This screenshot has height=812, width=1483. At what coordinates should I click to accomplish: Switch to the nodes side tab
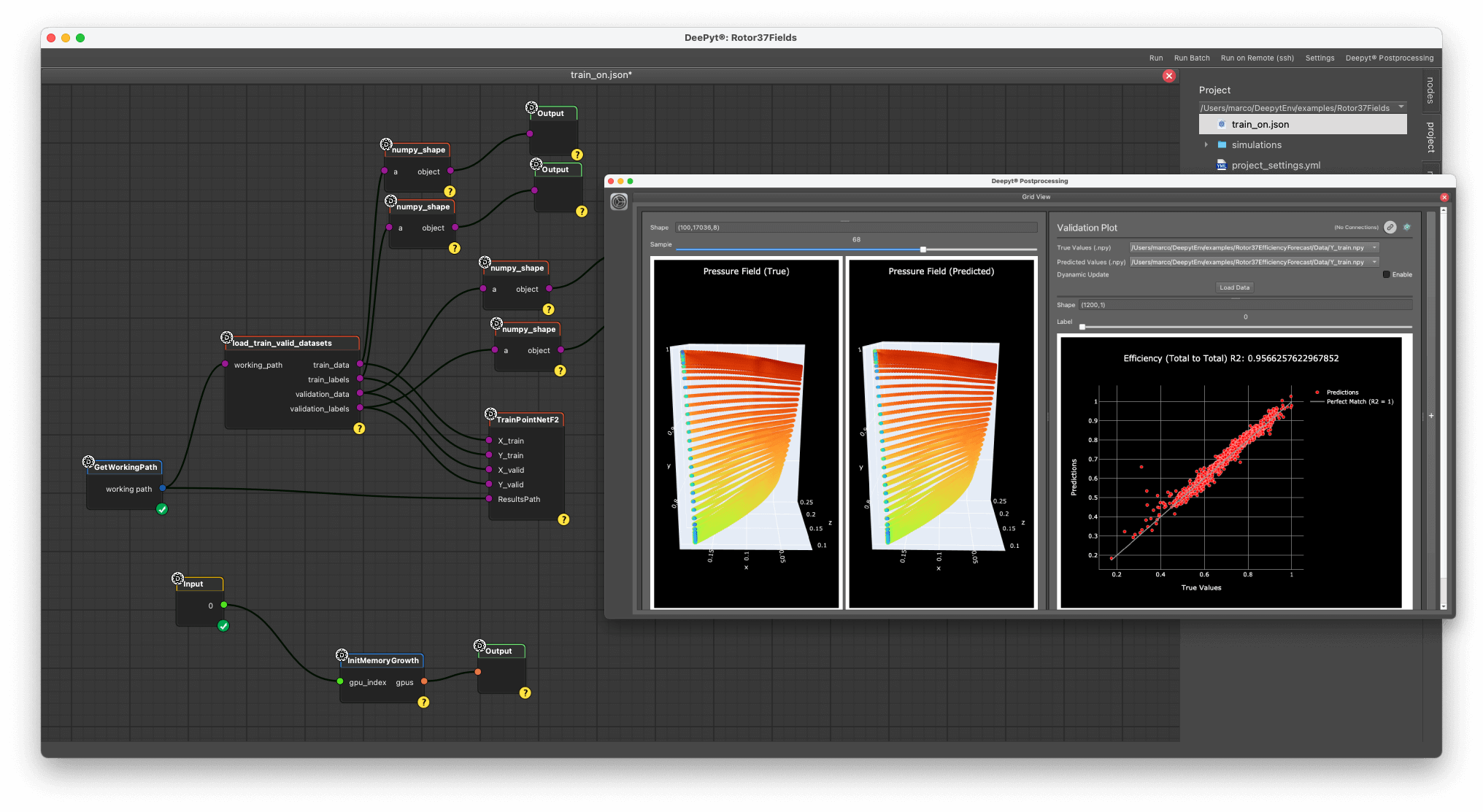coord(1430,90)
